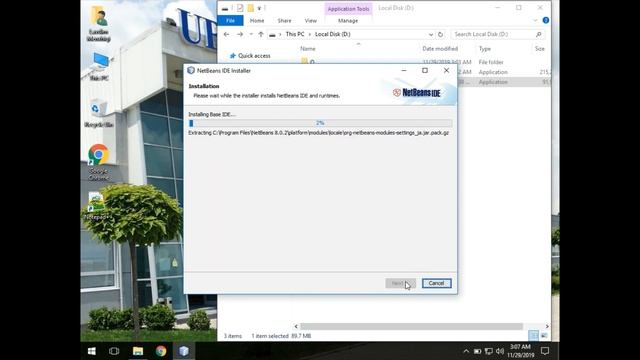Viewport: 640px width, 360px height.
Task: Switch to details view layout
Action: [x=533, y=336]
